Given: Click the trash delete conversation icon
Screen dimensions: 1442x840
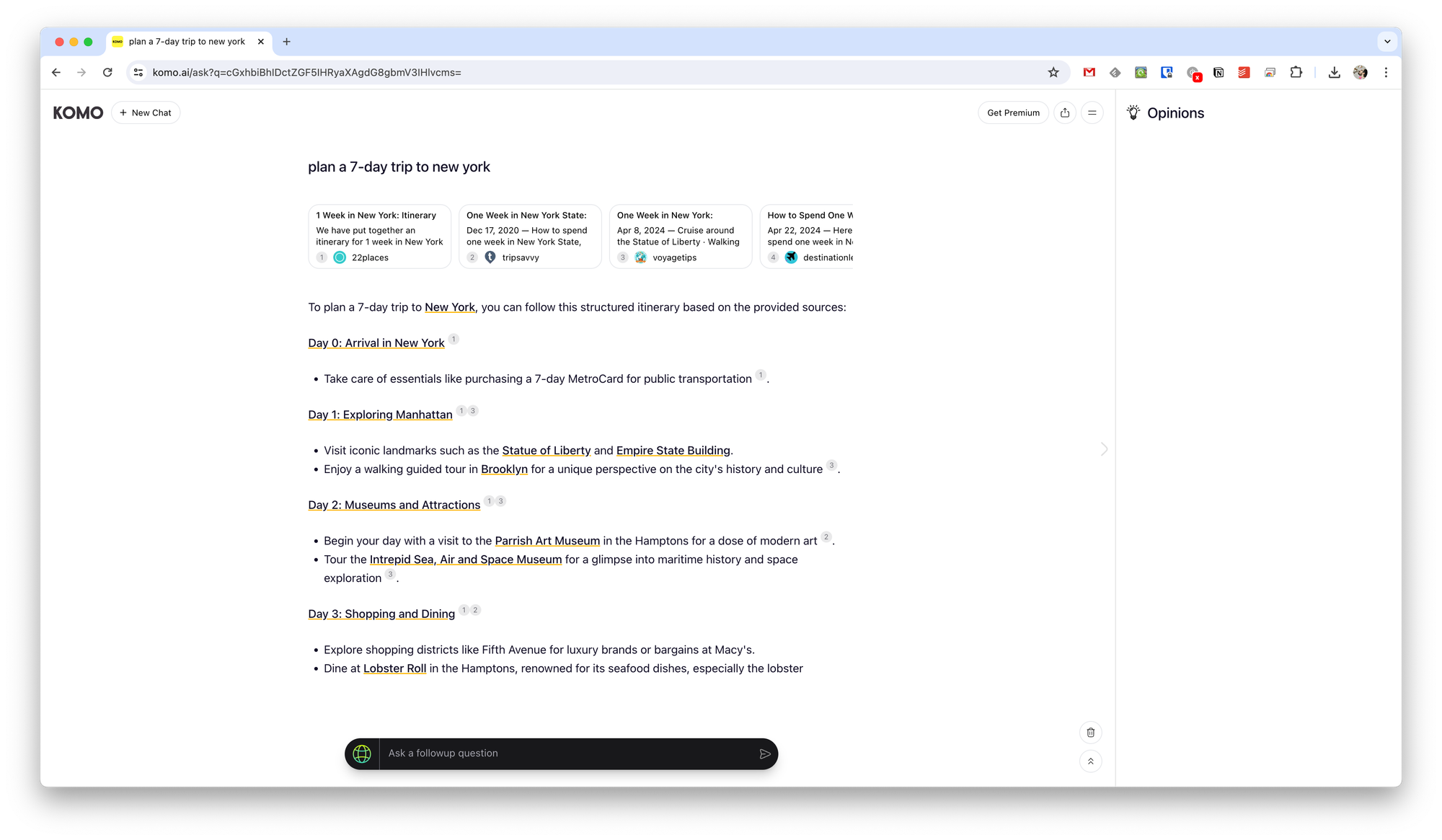Looking at the screenshot, I should [x=1090, y=733].
